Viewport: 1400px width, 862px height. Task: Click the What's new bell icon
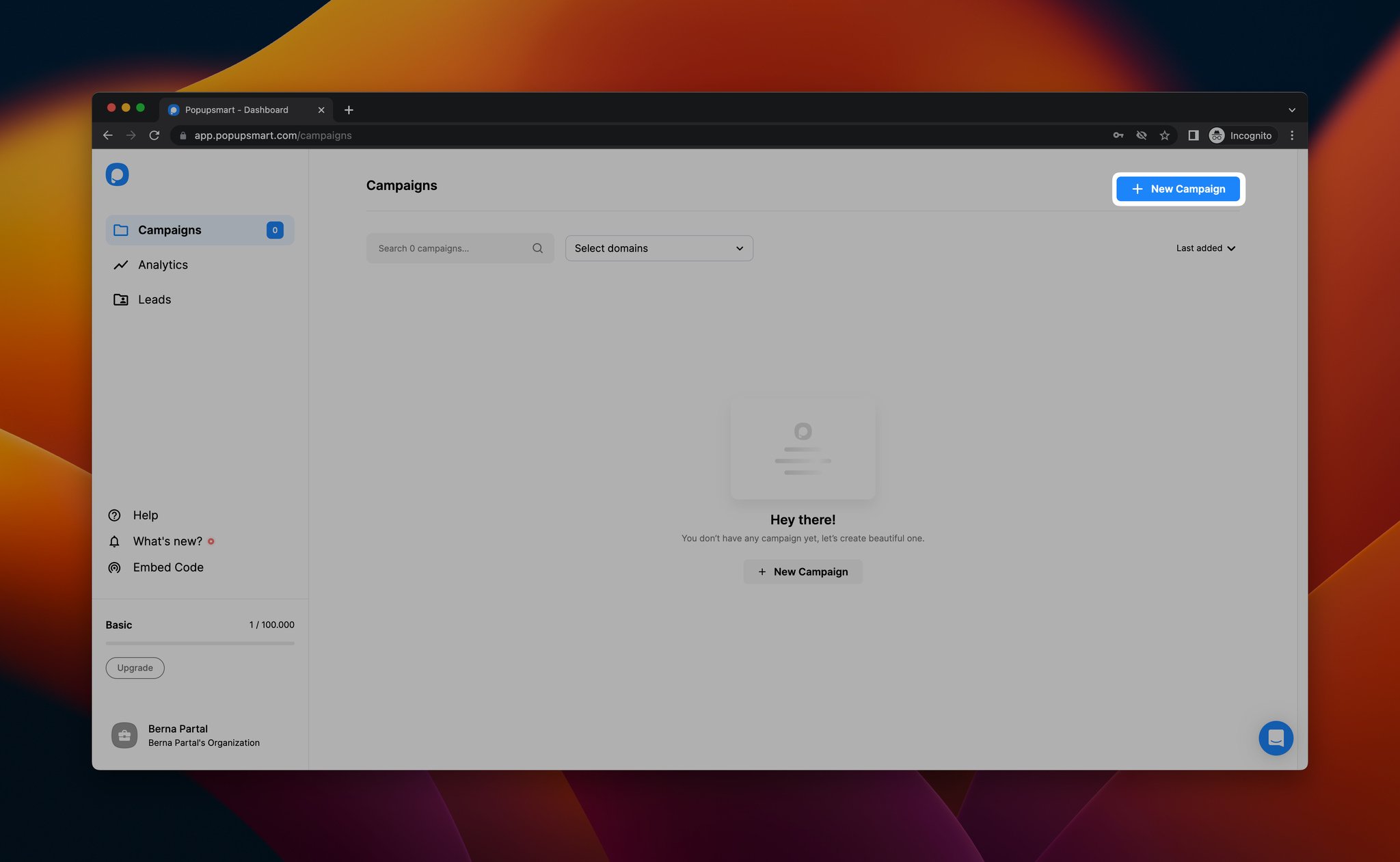(x=115, y=541)
